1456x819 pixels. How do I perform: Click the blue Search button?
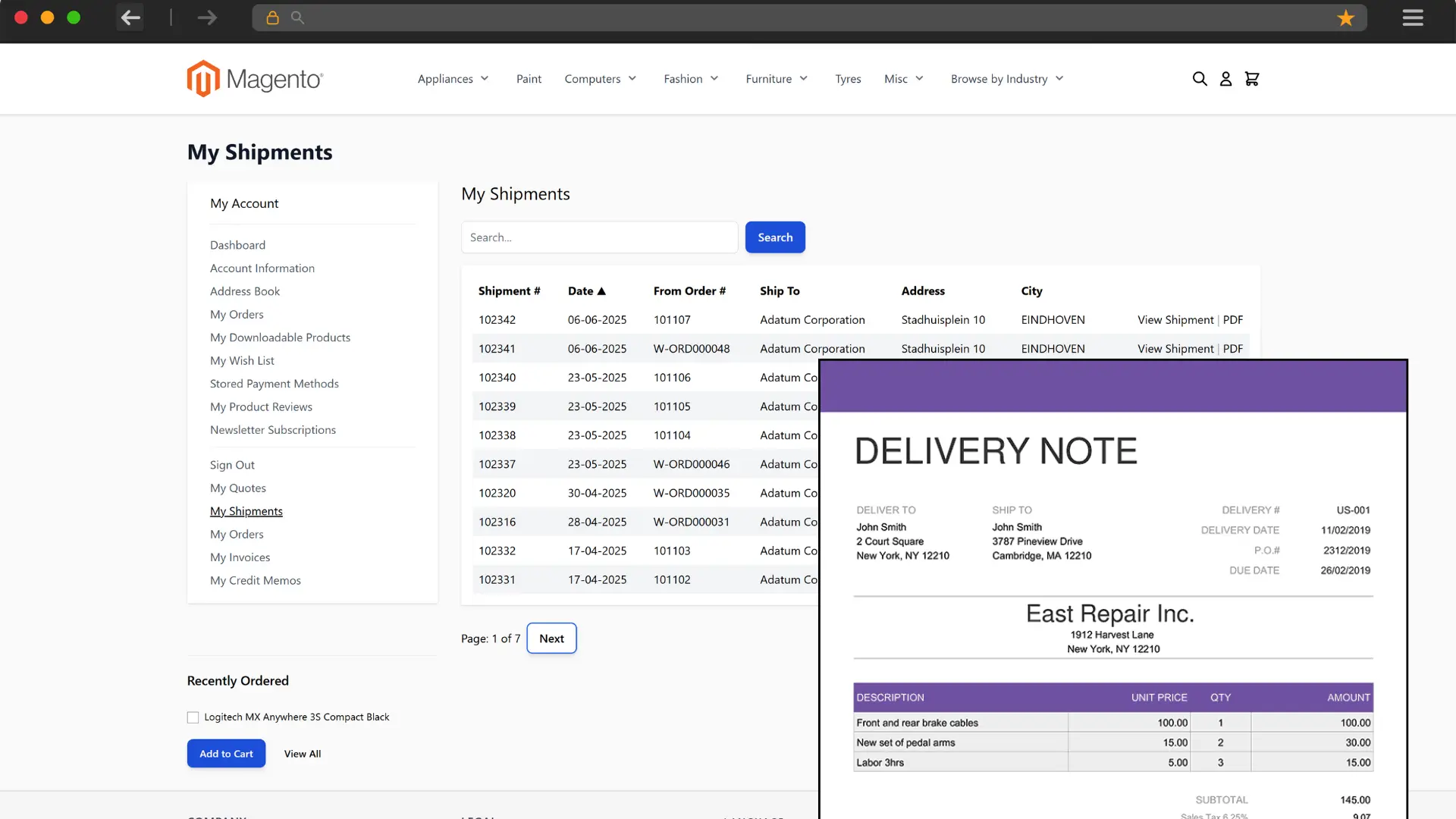coord(775,237)
